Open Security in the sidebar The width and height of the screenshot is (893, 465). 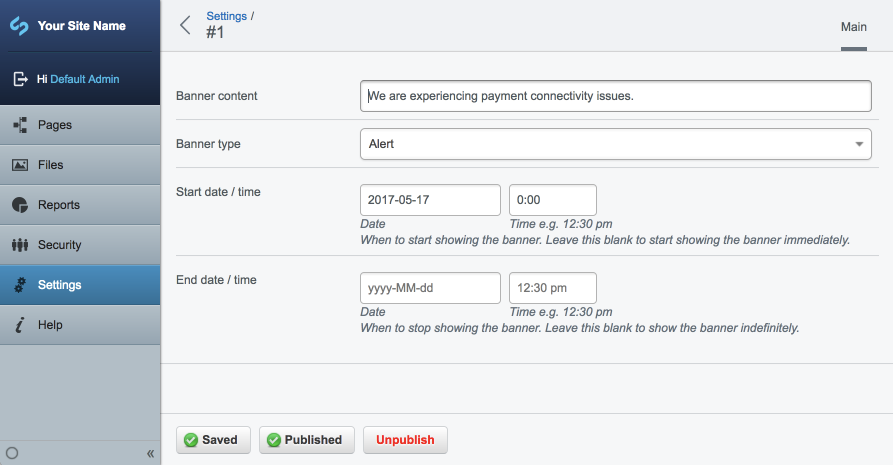(x=80, y=244)
